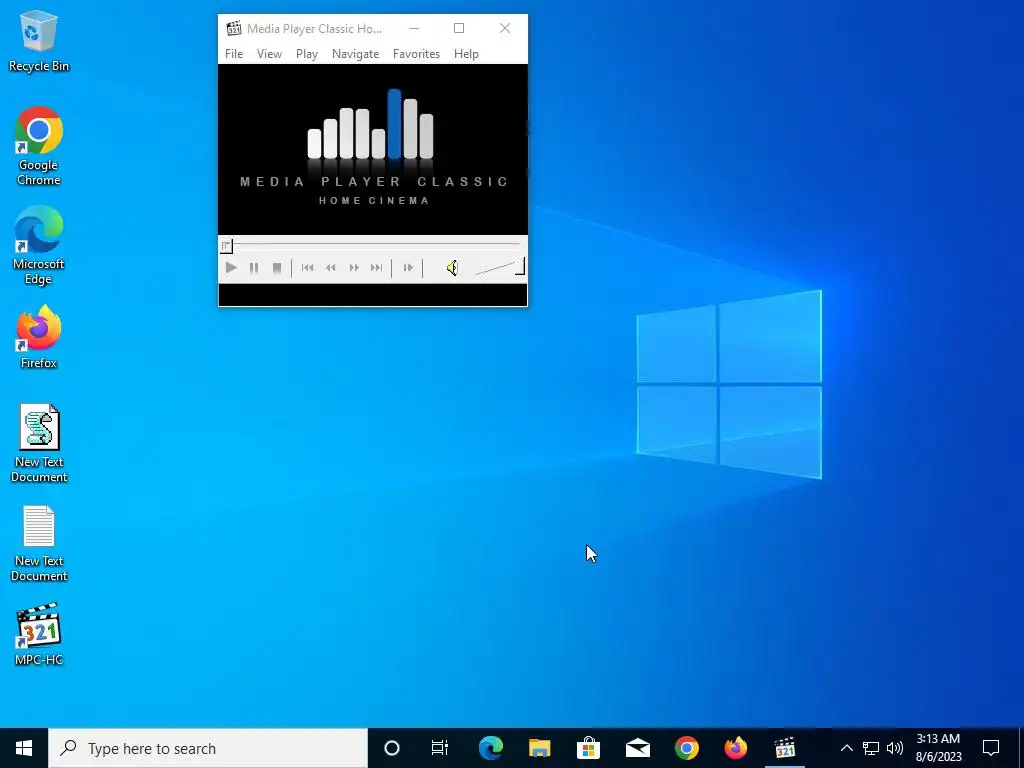Skip to previous track in MPC-HC
The image size is (1024, 768).
point(307,268)
